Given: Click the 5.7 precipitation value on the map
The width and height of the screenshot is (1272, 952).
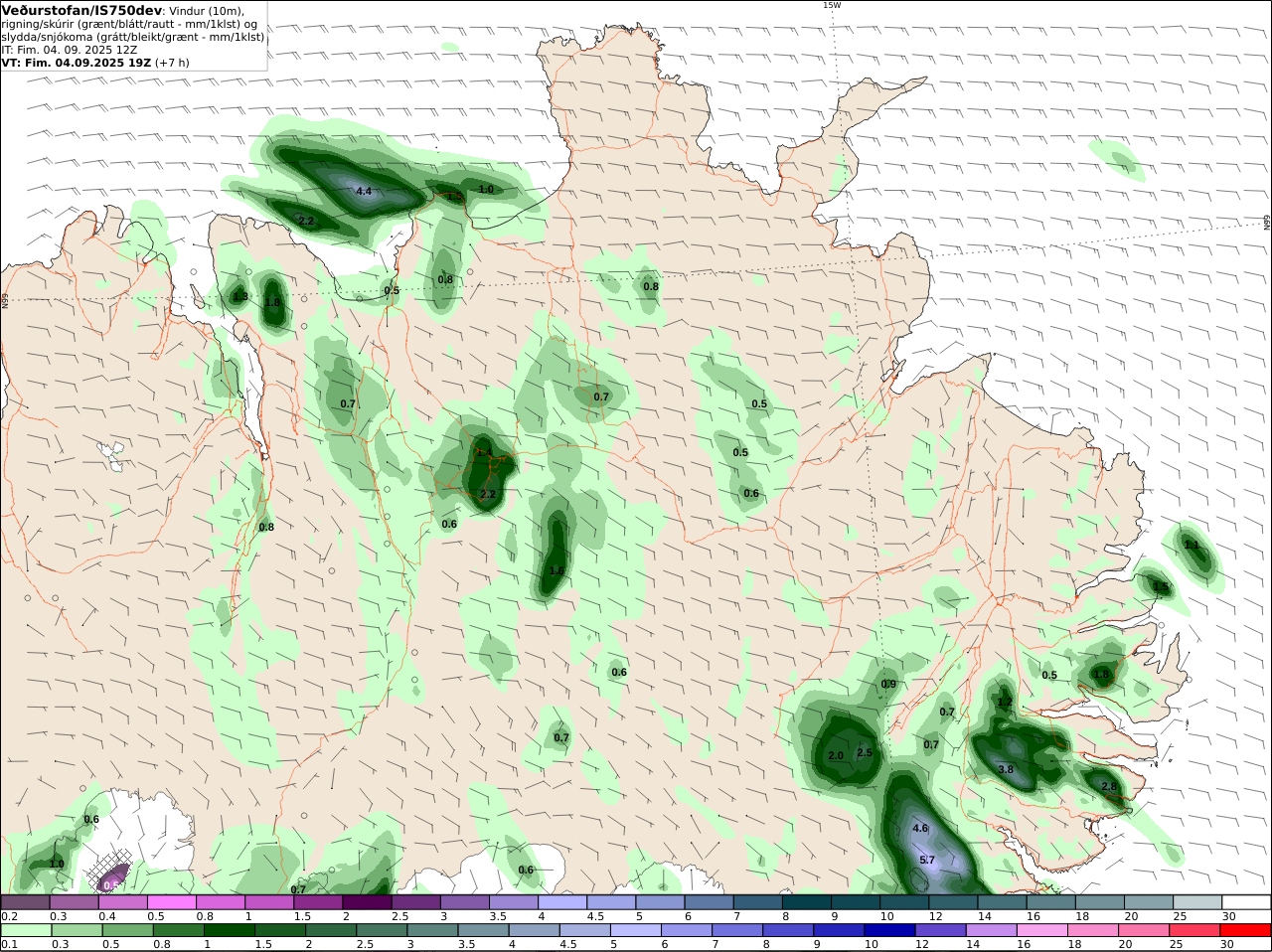Looking at the screenshot, I should (x=928, y=860).
